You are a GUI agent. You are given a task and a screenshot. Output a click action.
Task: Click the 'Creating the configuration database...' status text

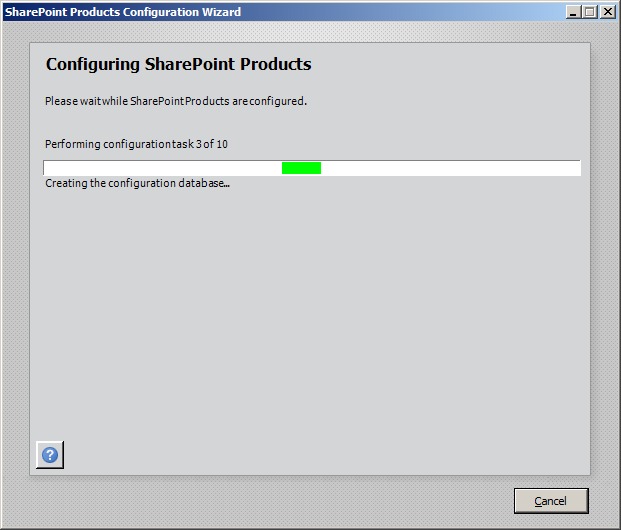click(137, 183)
